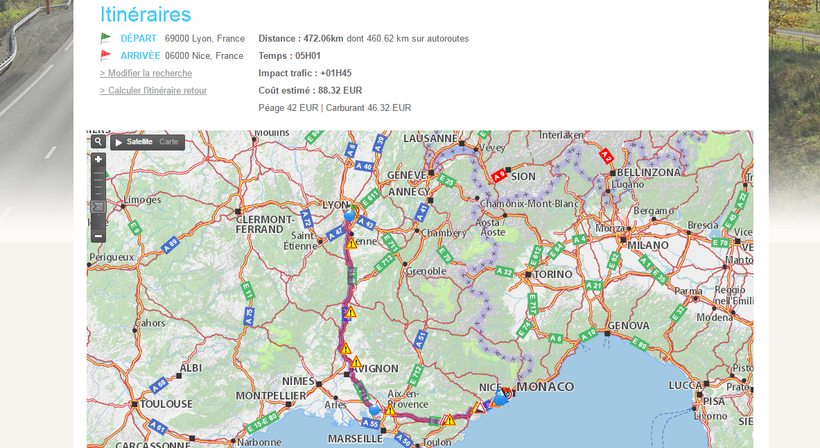This screenshot has height=448, width=820.
Task: Click the green E 611 shield near Lyon
Action: (370, 199)
